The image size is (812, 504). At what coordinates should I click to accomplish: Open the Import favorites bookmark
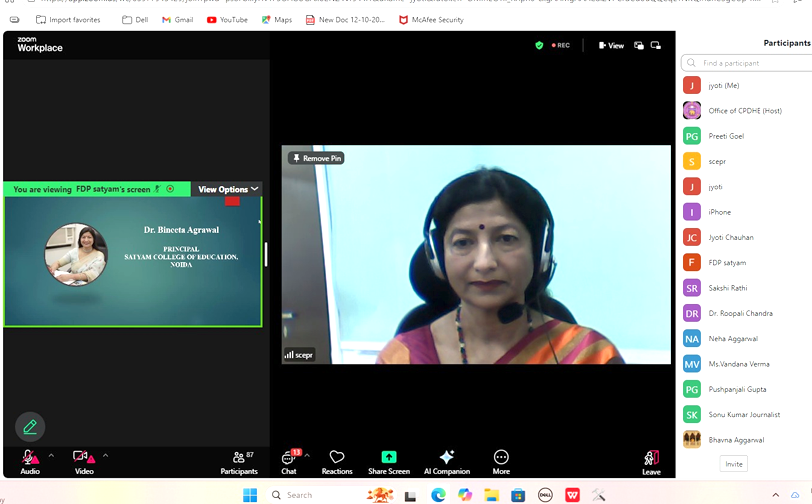pos(68,20)
